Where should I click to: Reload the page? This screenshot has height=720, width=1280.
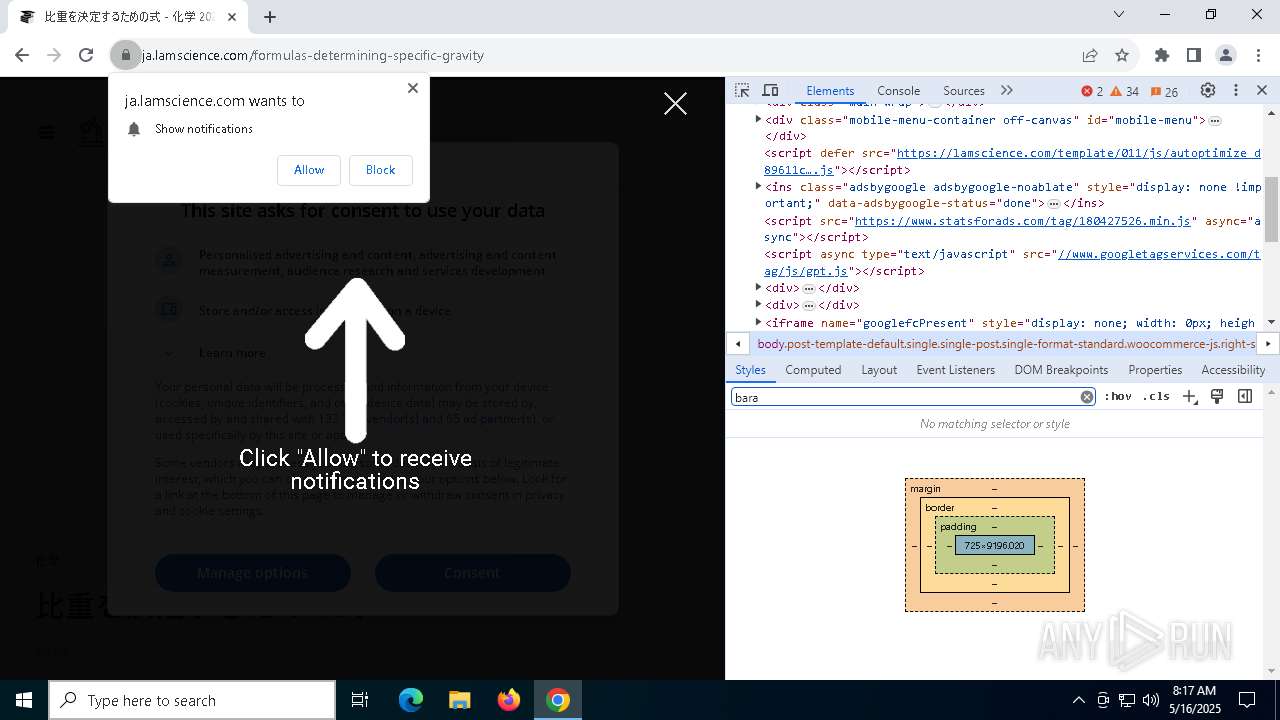tap(86, 55)
